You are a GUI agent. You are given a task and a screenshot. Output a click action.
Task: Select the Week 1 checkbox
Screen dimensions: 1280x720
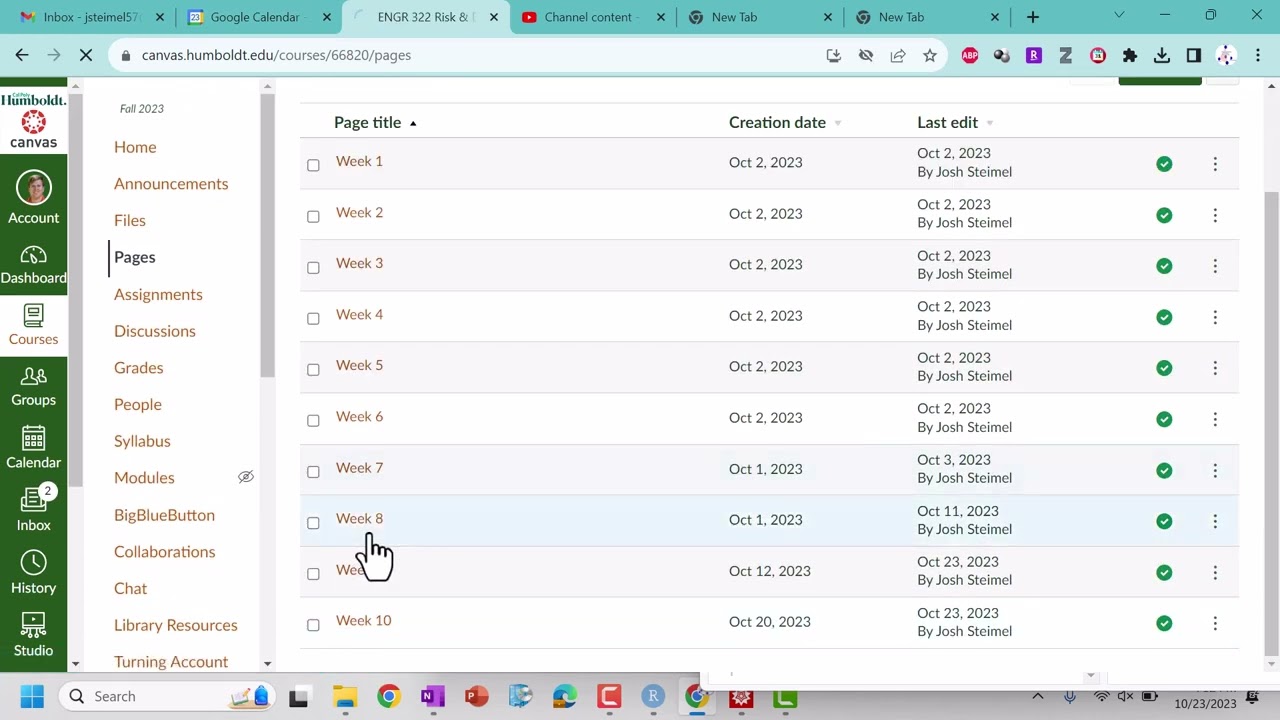click(313, 165)
